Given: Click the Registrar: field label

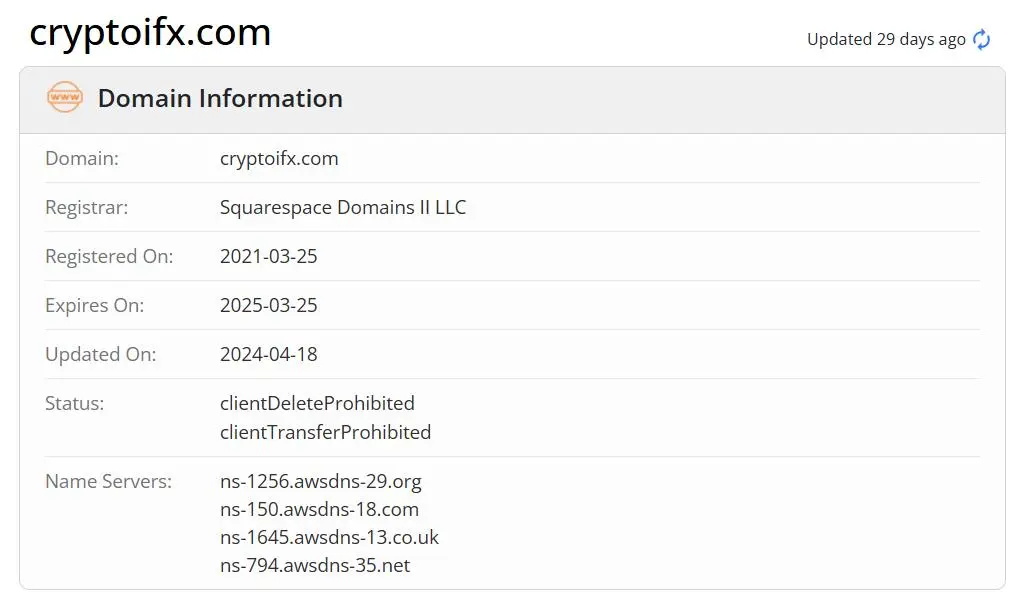Looking at the screenshot, I should coord(87,207).
